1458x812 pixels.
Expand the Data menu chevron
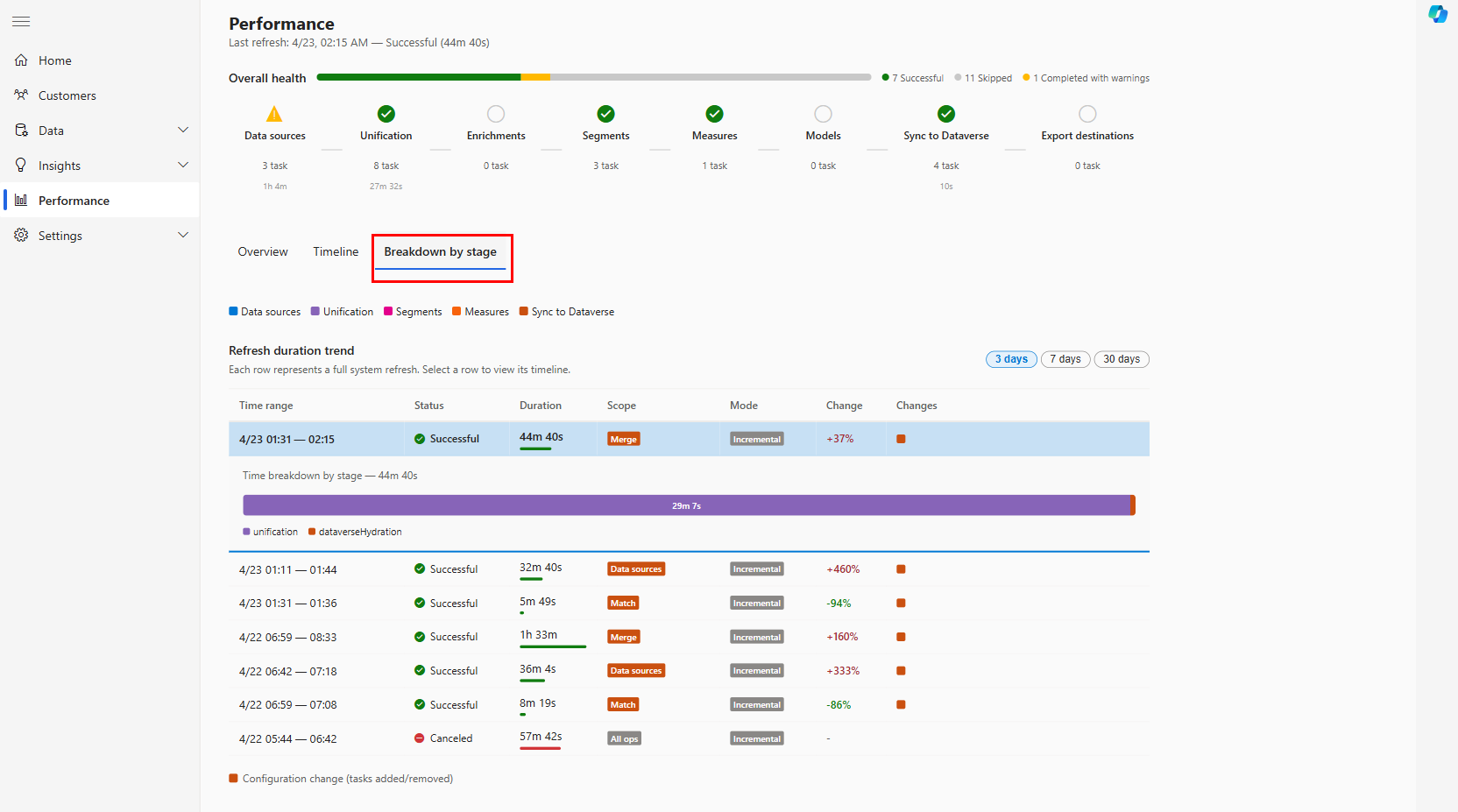coord(183,130)
